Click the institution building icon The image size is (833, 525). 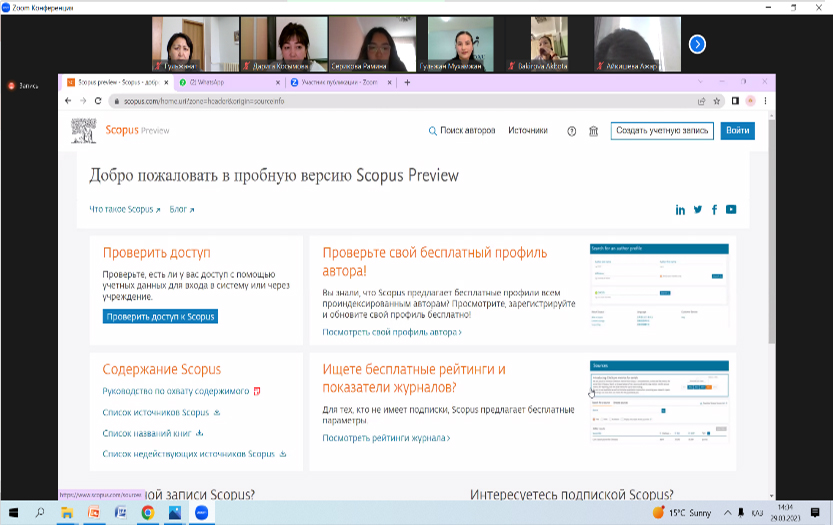point(593,131)
